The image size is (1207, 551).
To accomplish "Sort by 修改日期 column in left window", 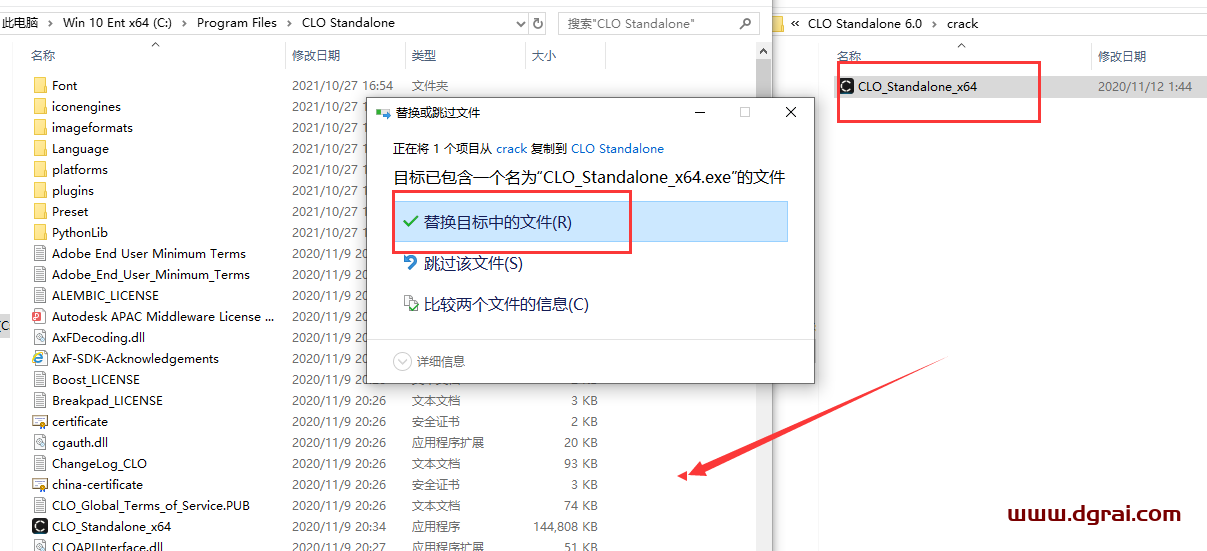I will (x=316, y=56).
